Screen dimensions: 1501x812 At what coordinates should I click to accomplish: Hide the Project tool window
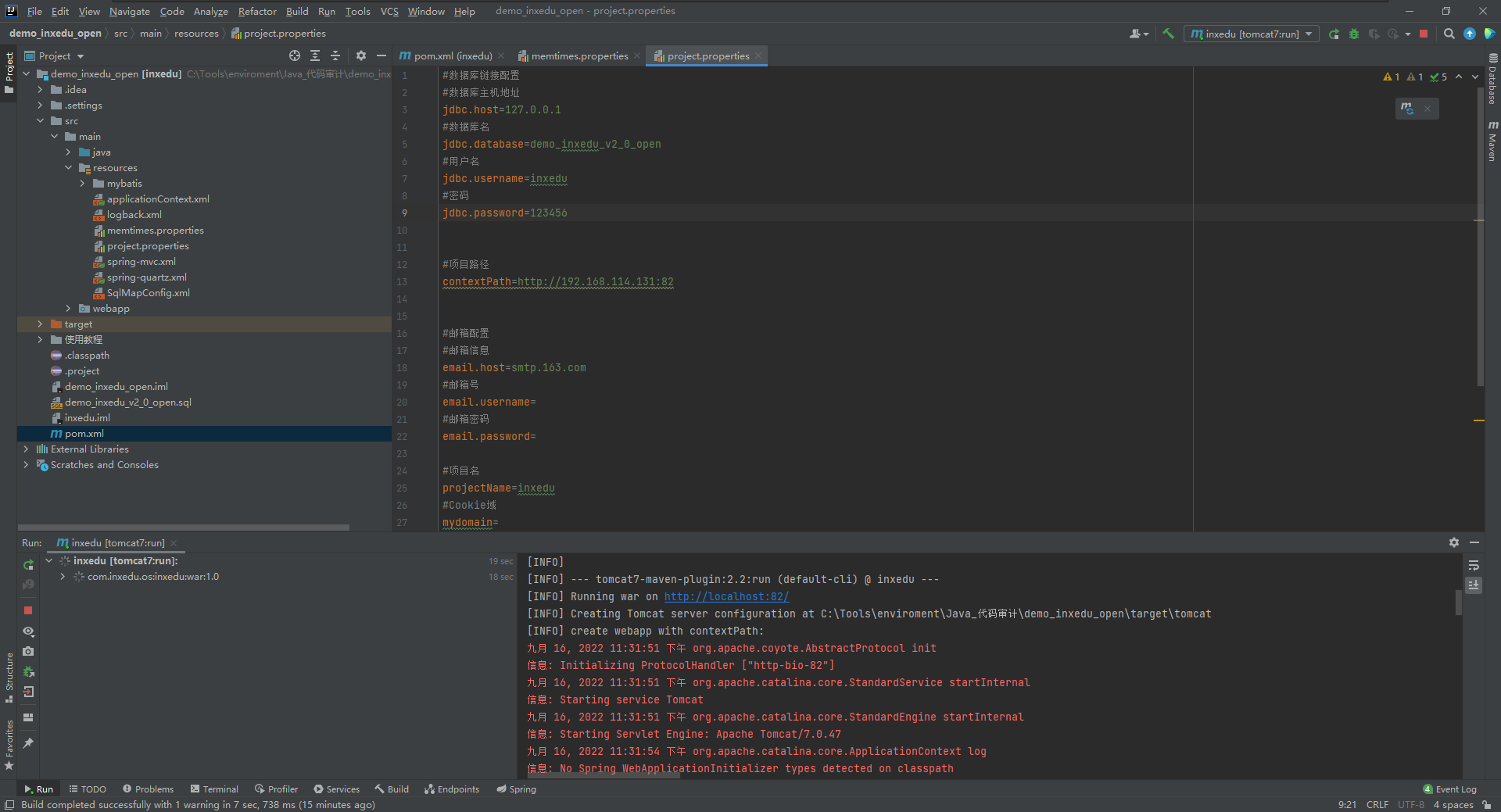click(x=382, y=55)
